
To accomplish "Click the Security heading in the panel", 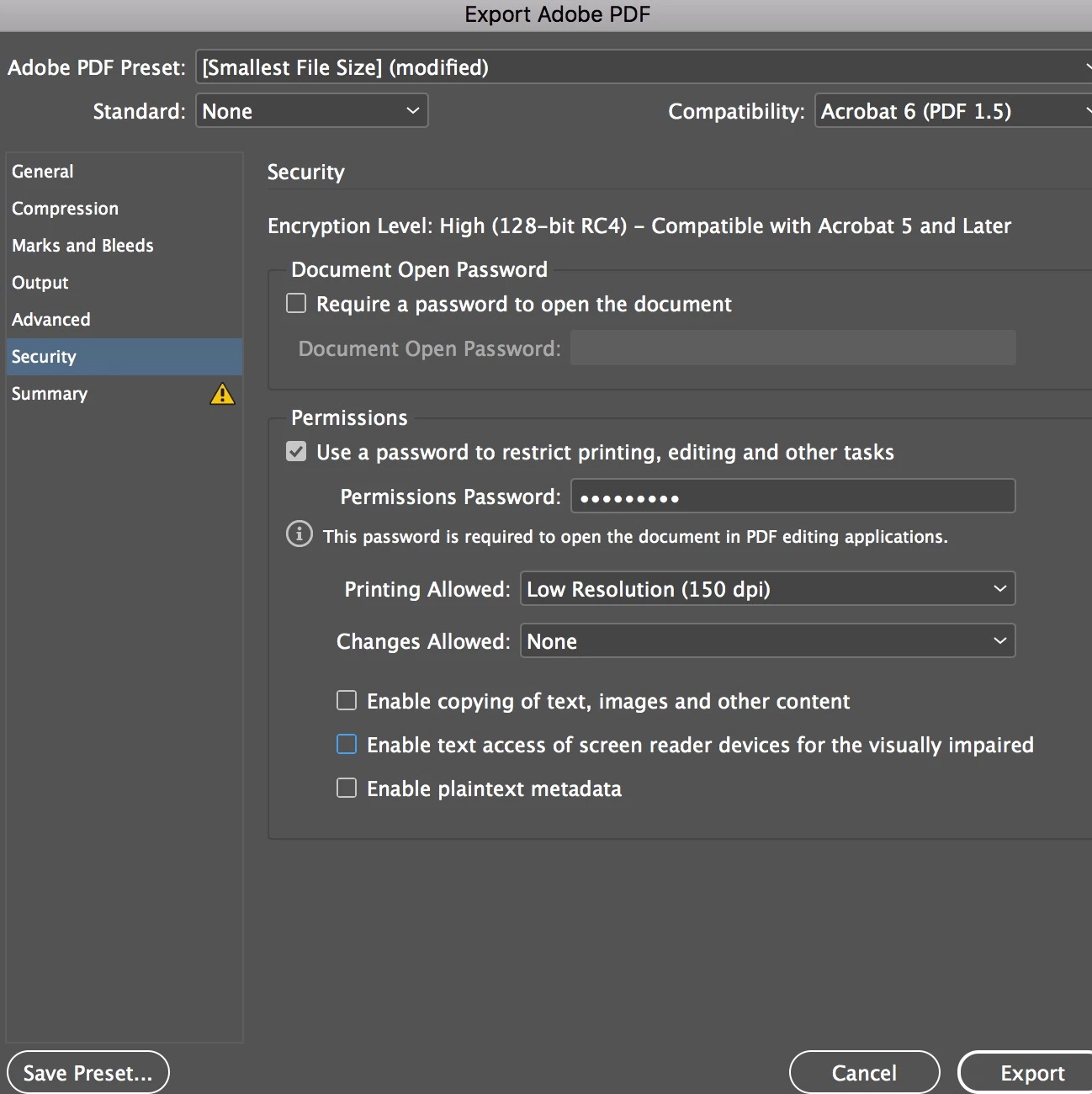I will (x=306, y=172).
